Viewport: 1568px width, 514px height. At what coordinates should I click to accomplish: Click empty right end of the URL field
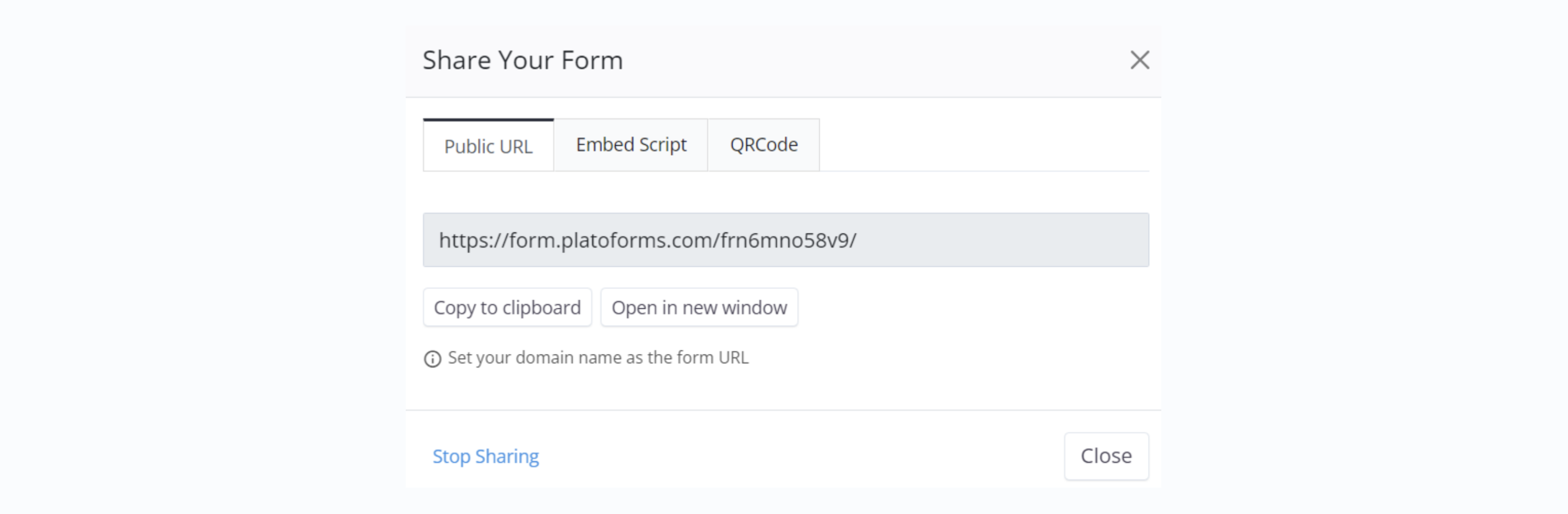point(1035,240)
